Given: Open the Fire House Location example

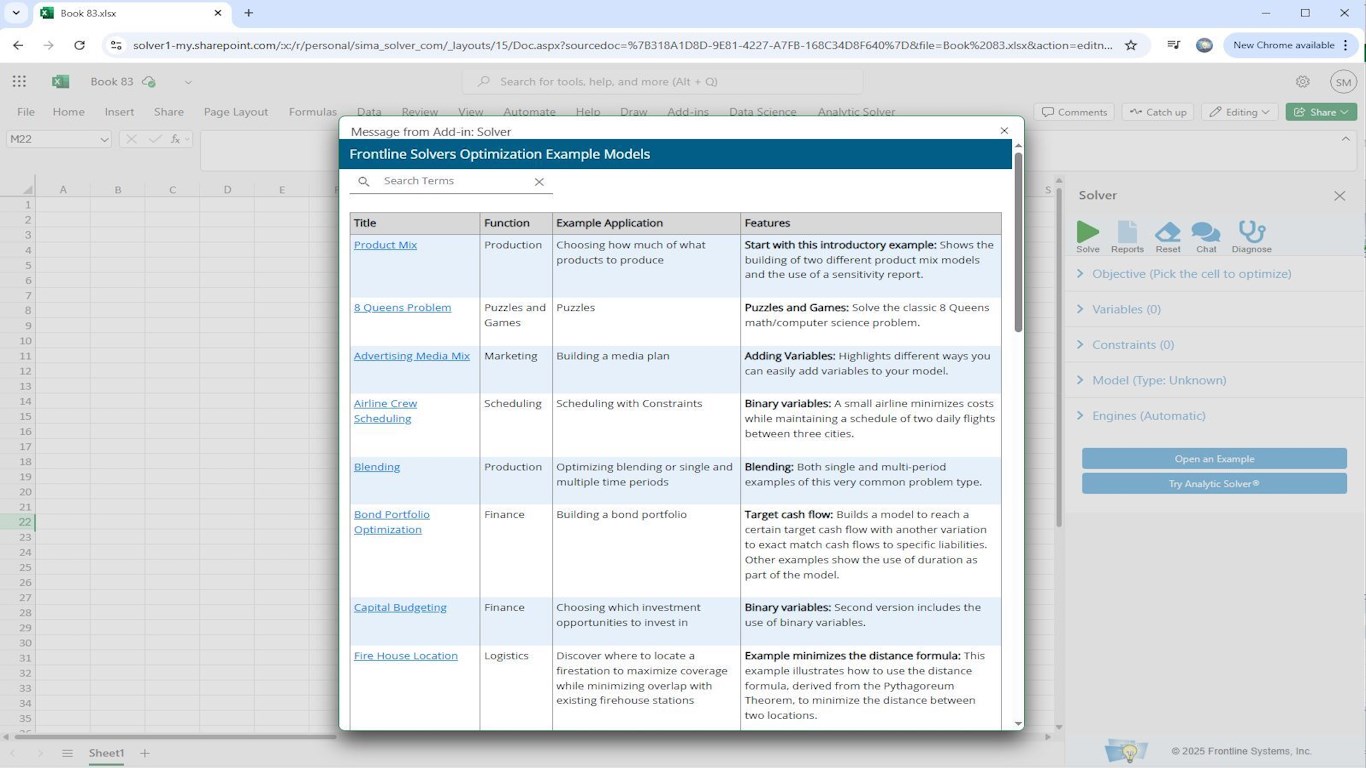Looking at the screenshot, I should [x=405, y=656].
